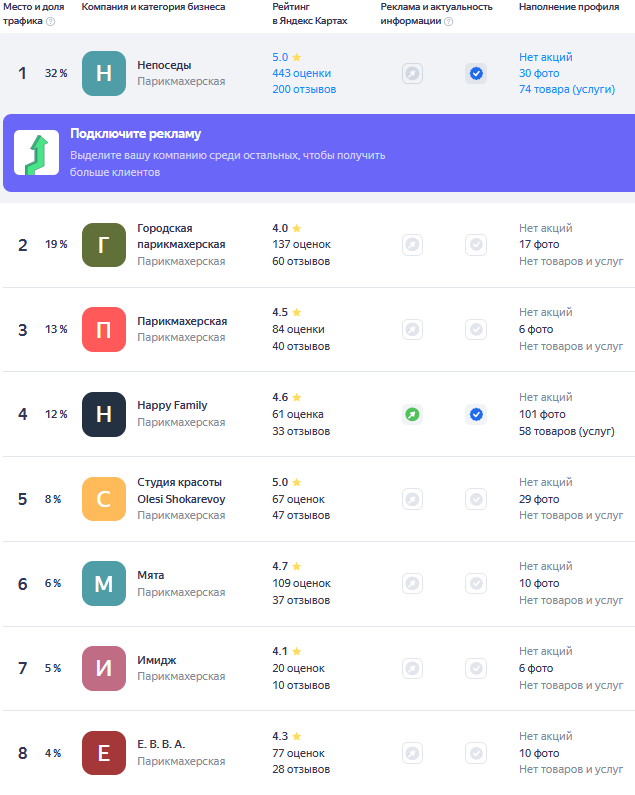
Task: Click the gray verification badge in Имидж row
Action: coord(476,668)
